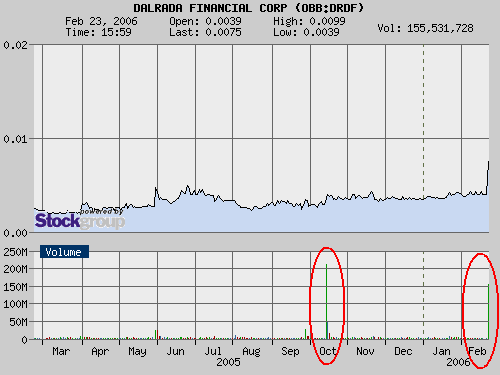Click the date text Feb 23, 2006
Image resolution: width=500 pixels, height=375 pixels.
101,21
